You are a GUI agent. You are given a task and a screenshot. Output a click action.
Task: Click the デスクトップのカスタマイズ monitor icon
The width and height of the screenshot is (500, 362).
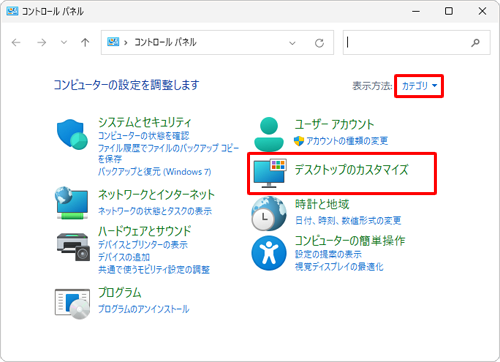(x=270, y=173)
